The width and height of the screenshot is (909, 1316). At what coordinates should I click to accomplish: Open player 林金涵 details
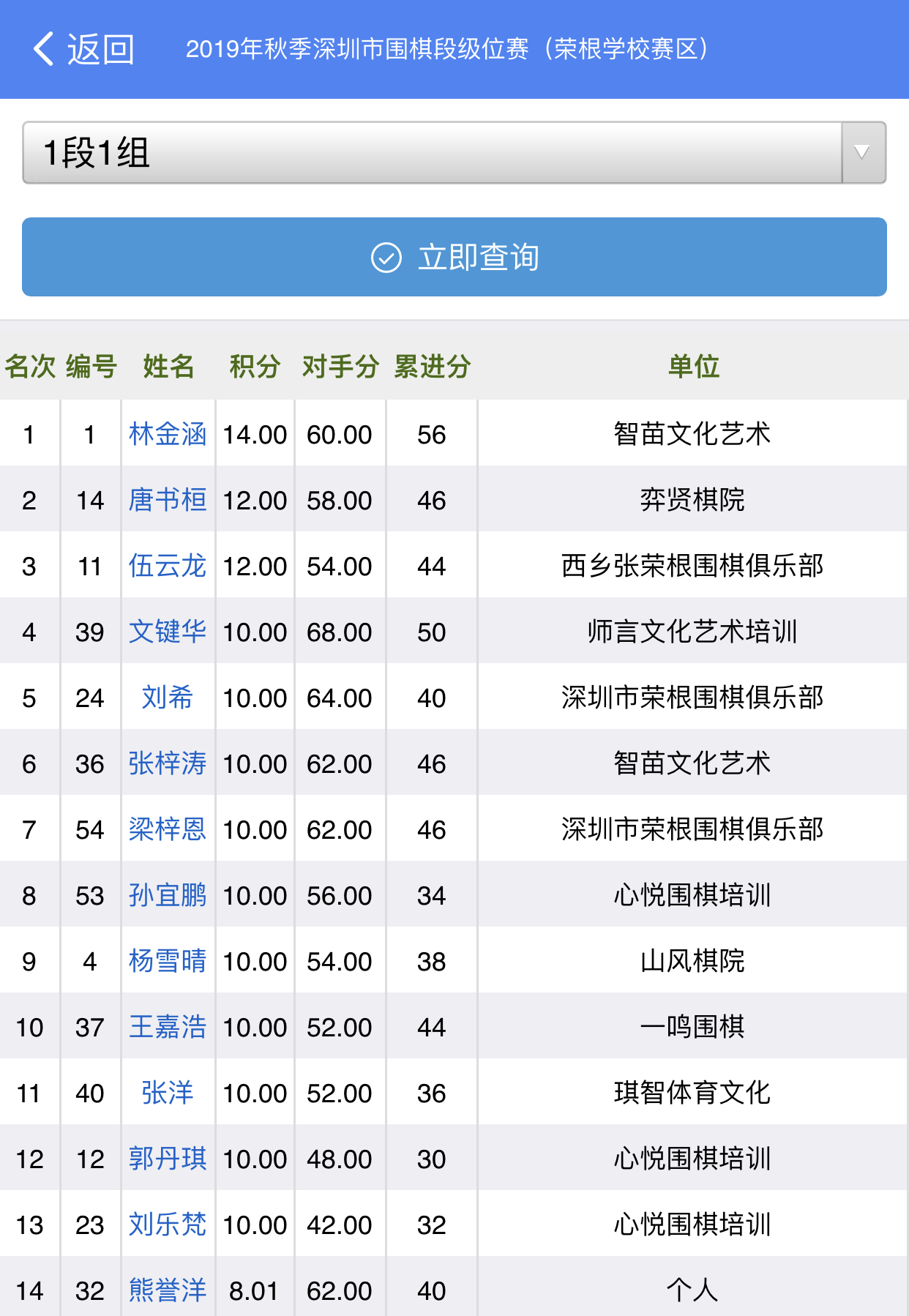pos(168,435)
